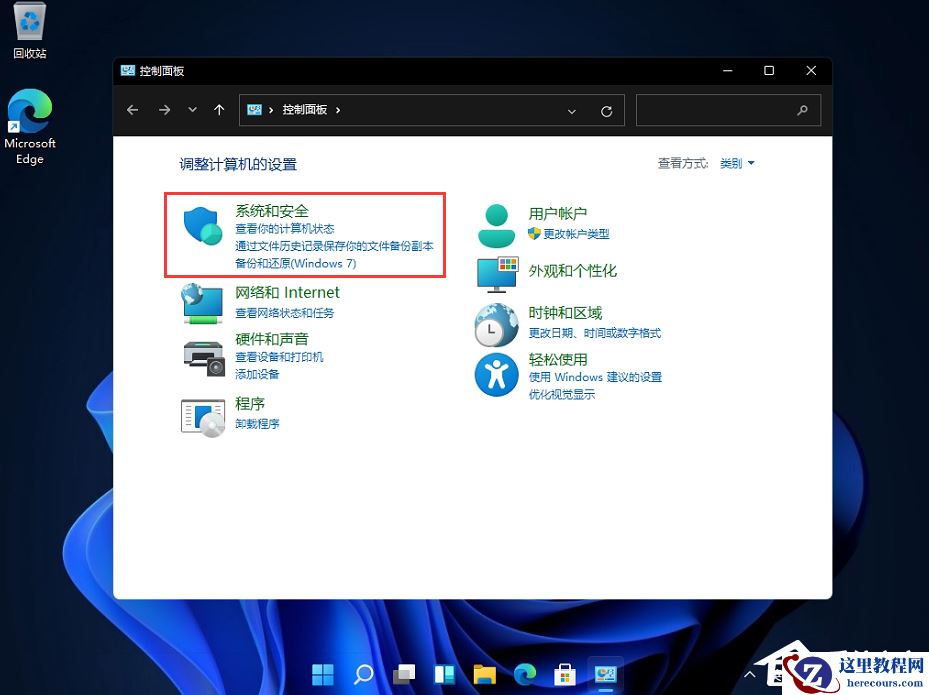Click the 时钟和区域 clock icon
929x695 pixels.
point(496,324)
